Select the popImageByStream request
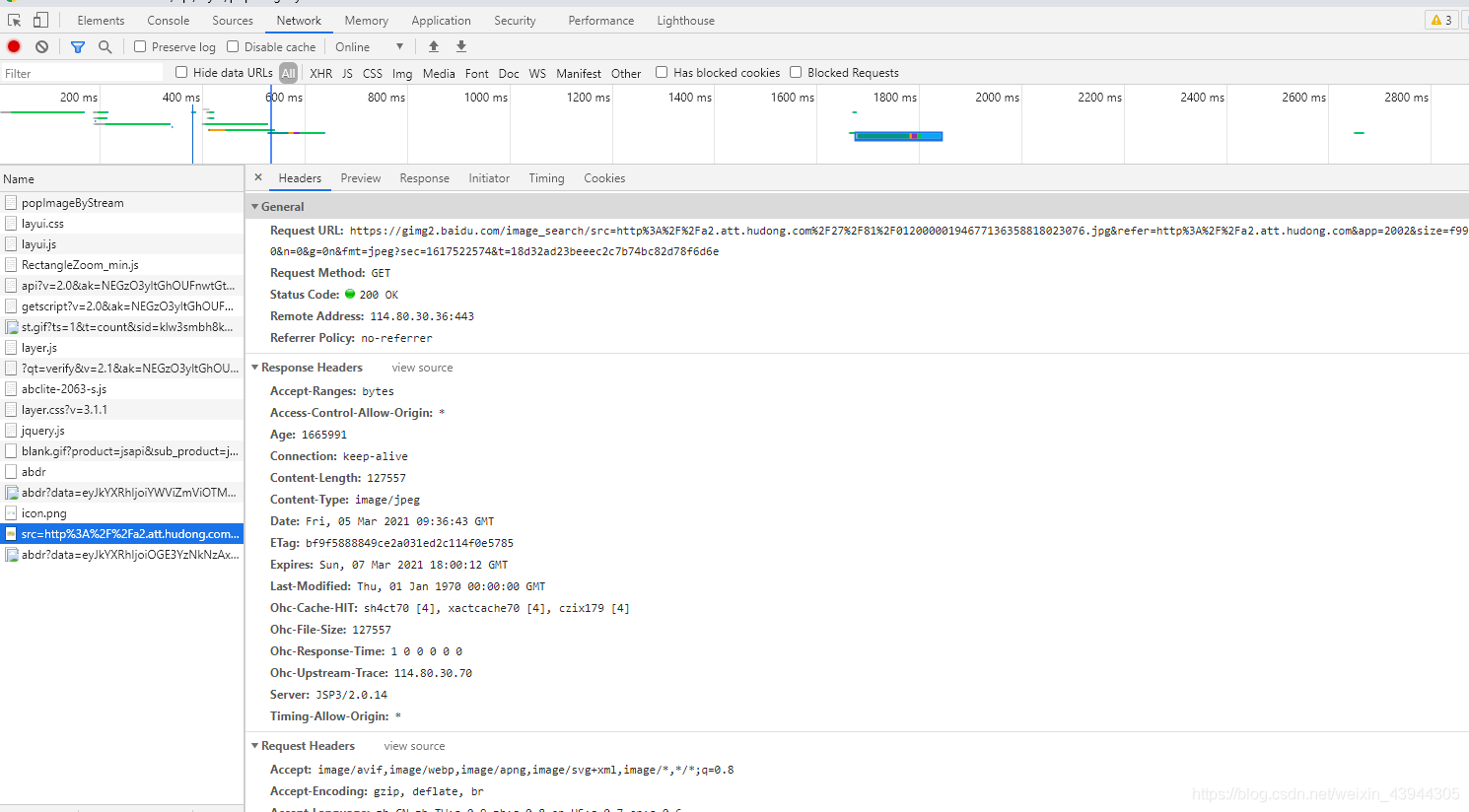This screenshot has width=1469, height=812. (121, 202)
